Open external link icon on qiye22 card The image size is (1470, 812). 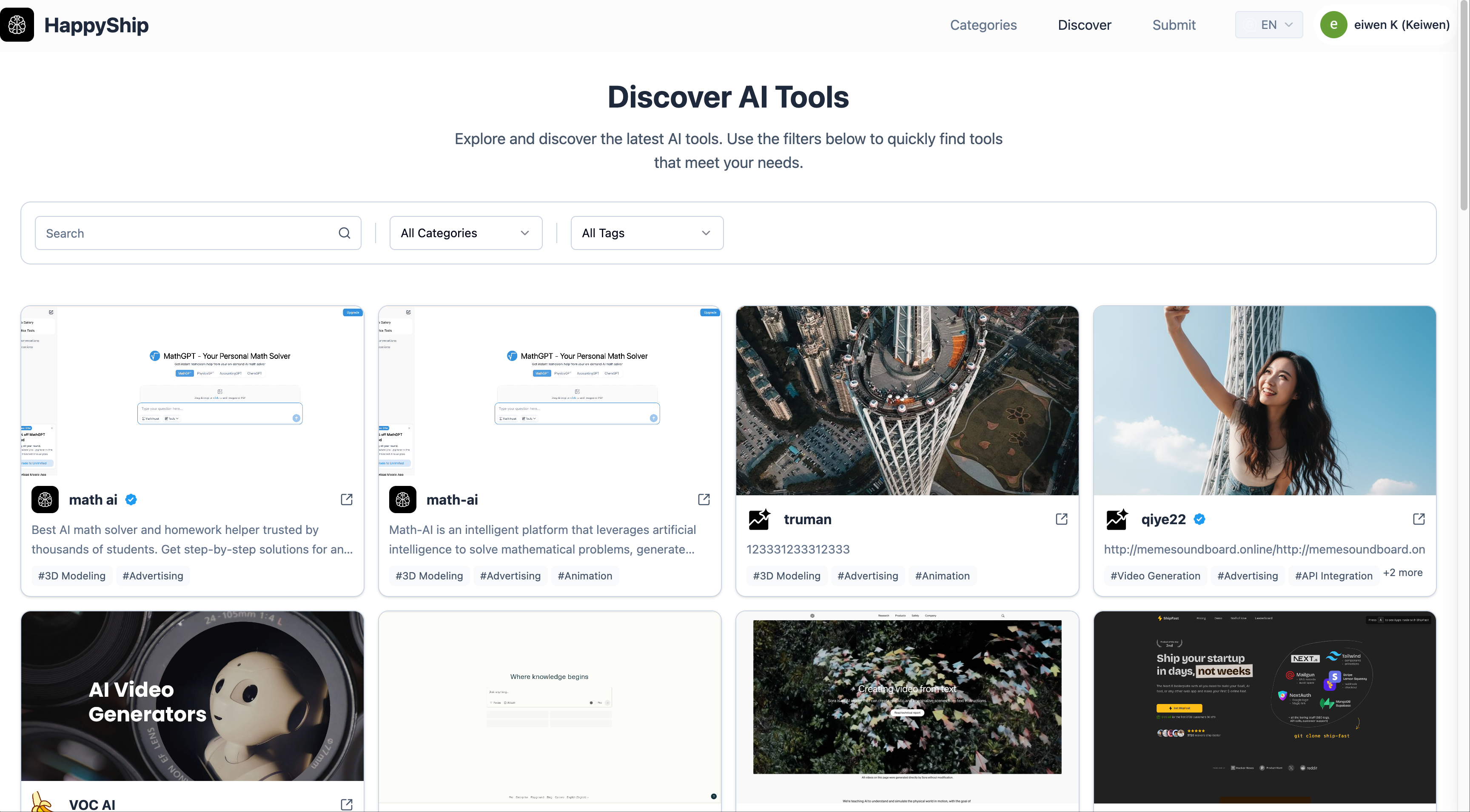1419,519
